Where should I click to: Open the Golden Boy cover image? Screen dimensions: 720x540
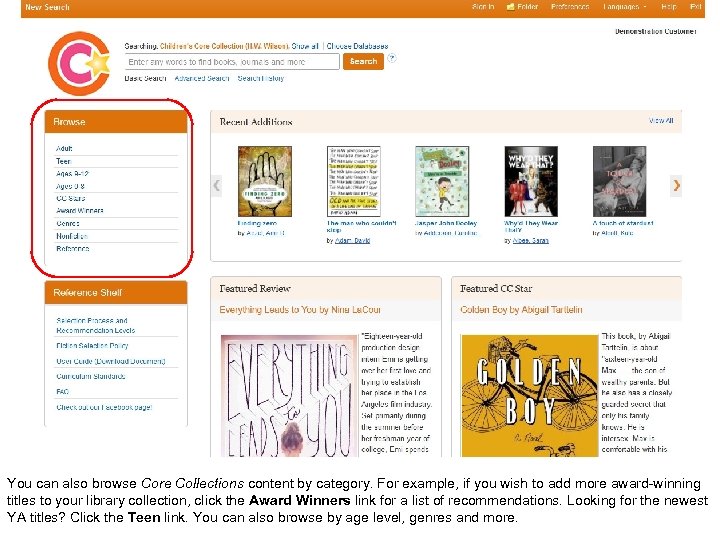(530, 396)
